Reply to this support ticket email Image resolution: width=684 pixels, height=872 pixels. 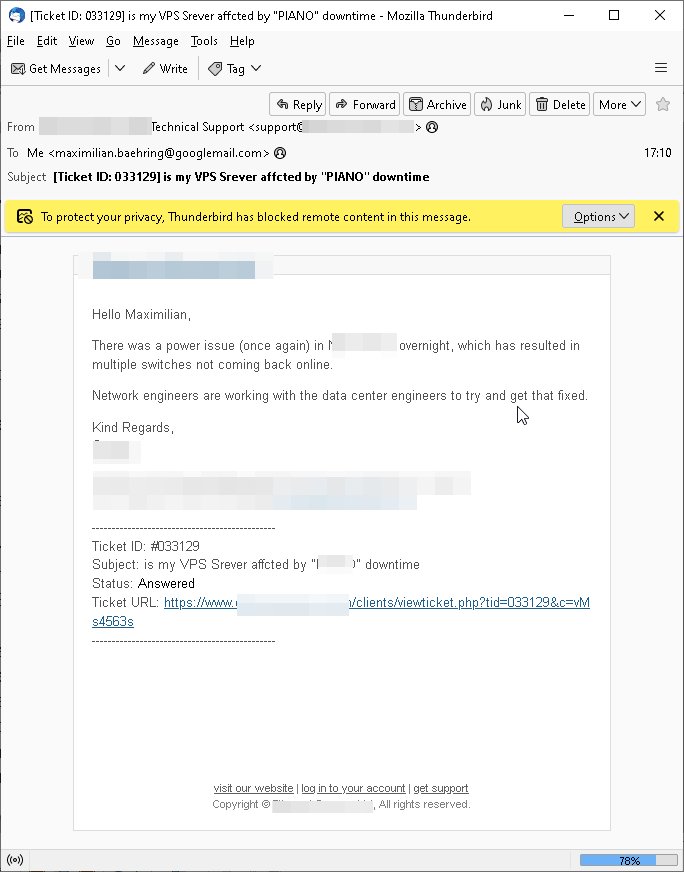[x=298, y=104]
